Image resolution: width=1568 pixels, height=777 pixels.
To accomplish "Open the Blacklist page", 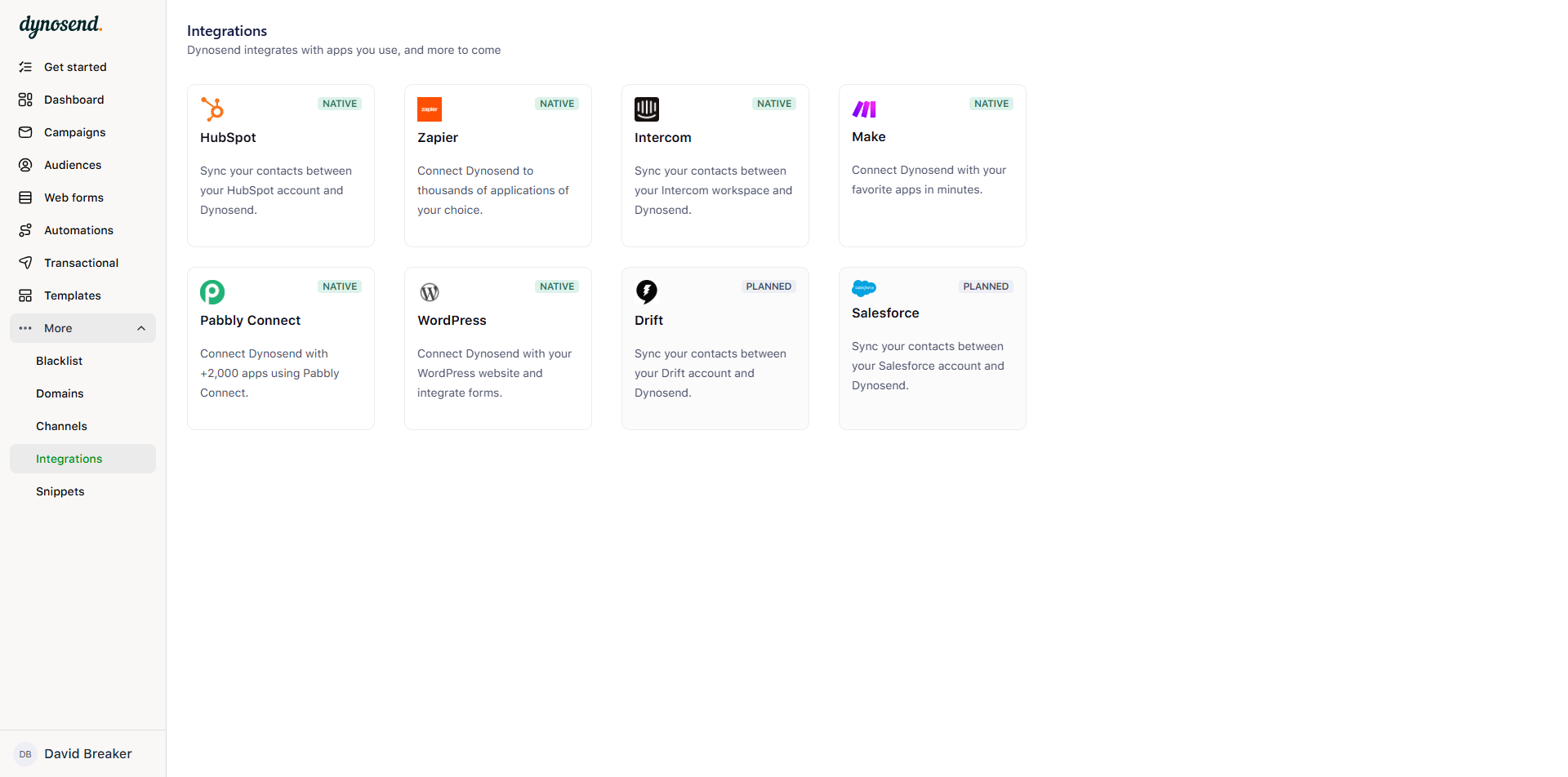I will tap(59, 360).
